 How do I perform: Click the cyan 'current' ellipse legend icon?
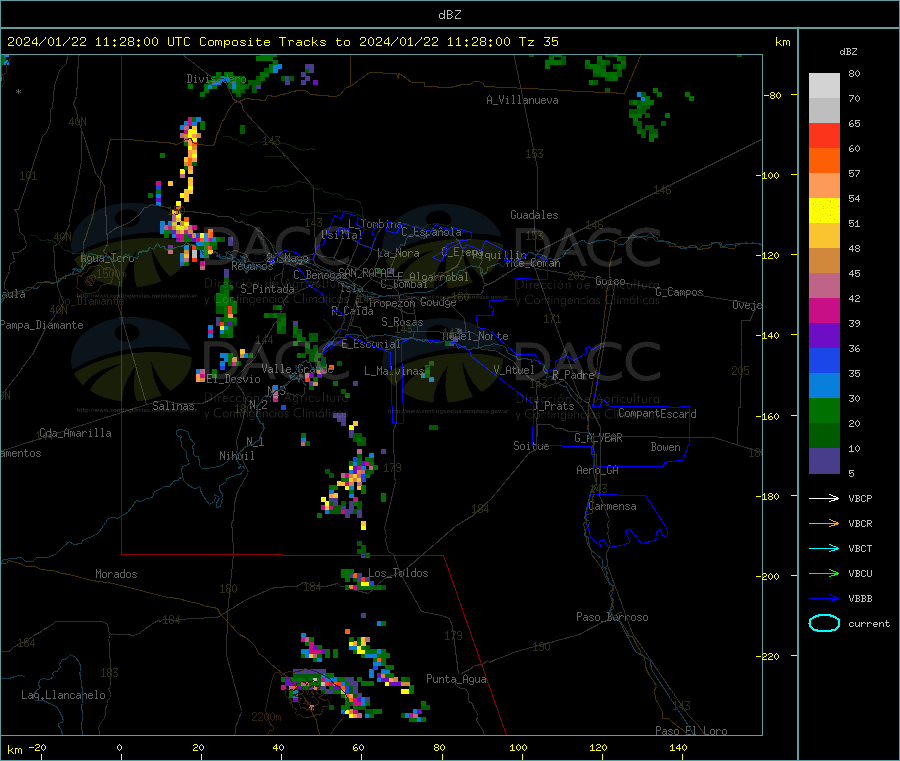tap(824, 623)
